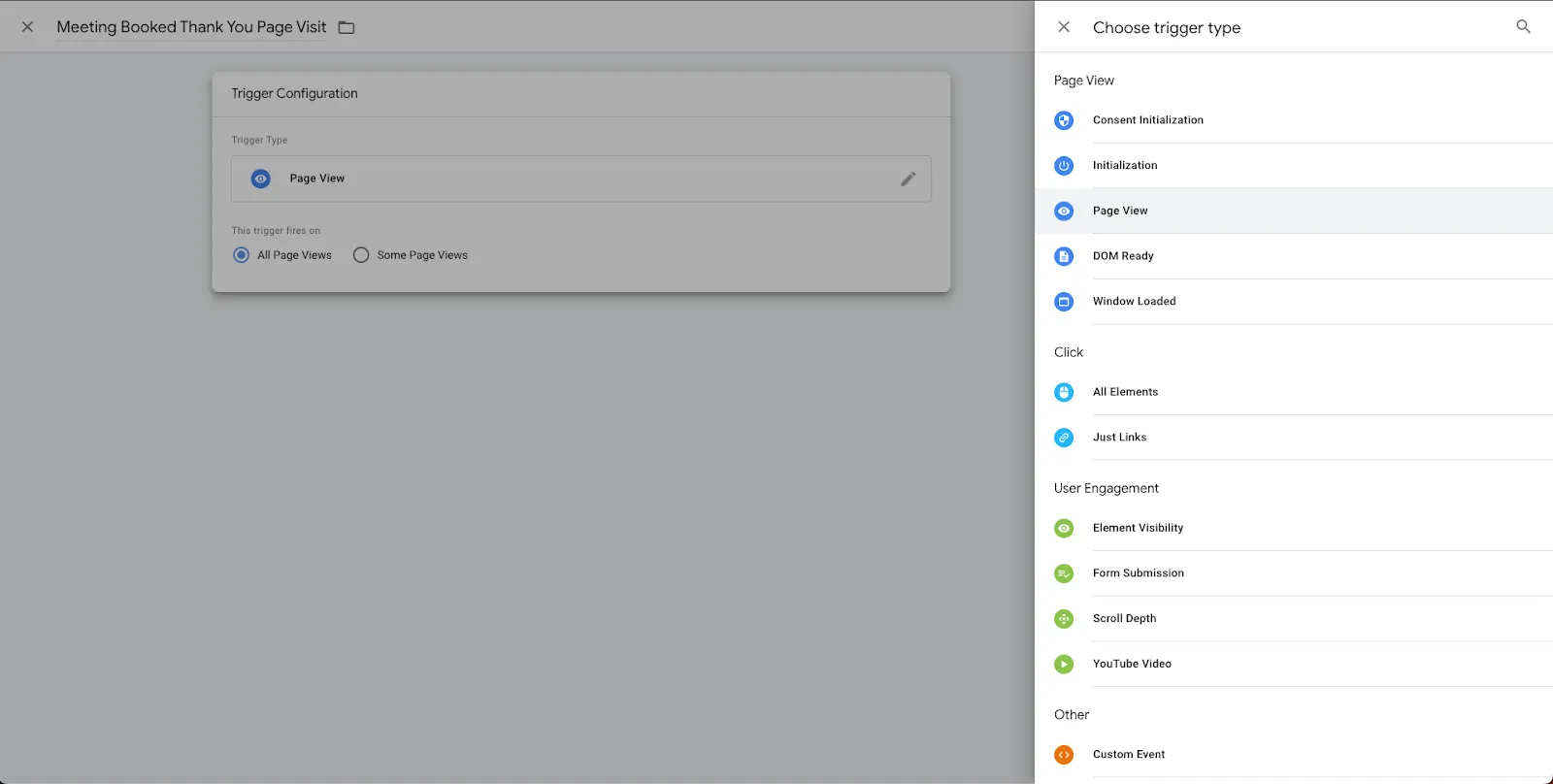Image resolution: width=1553 pixels, height=784 pixels.
Task: Click the User Engagement section heading
Action: coord(1107,488)
